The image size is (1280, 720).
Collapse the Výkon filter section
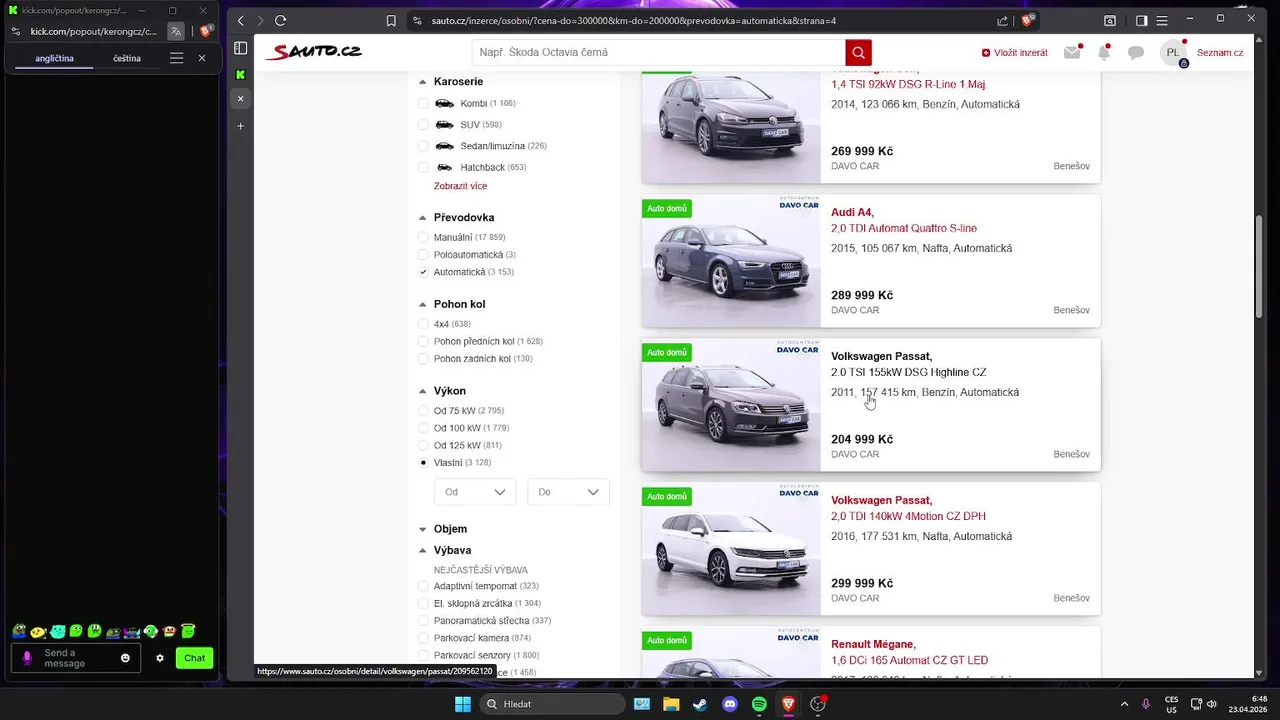pos(422,391)
